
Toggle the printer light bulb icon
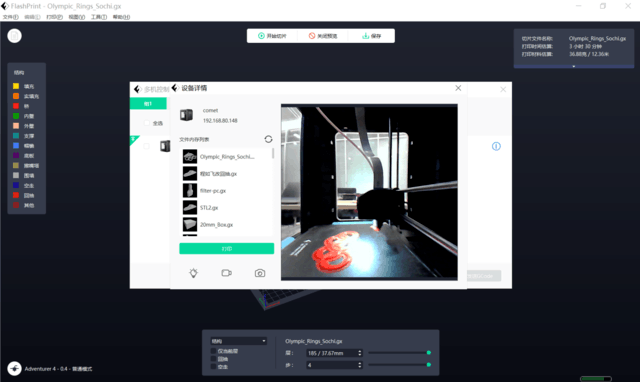(193, 273)
